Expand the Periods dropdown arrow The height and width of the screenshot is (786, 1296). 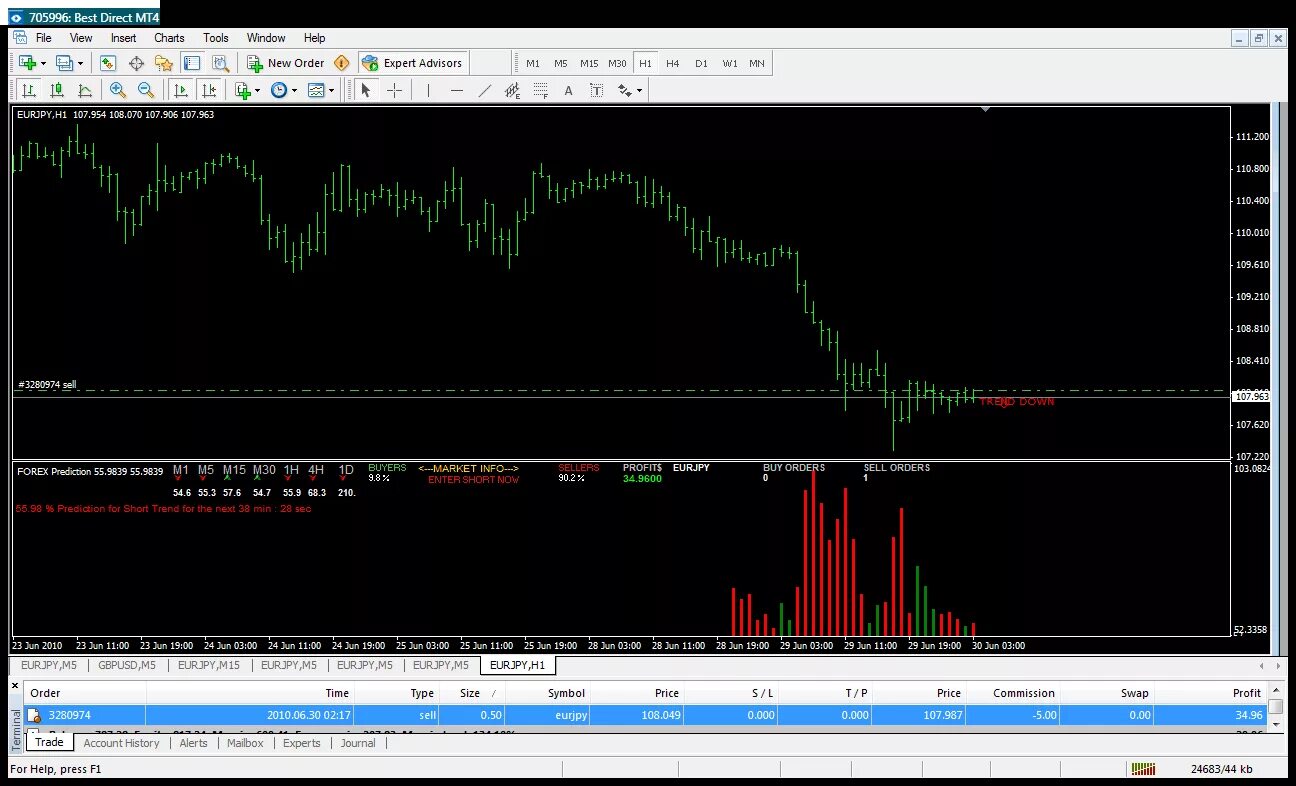tap(294, 90)
